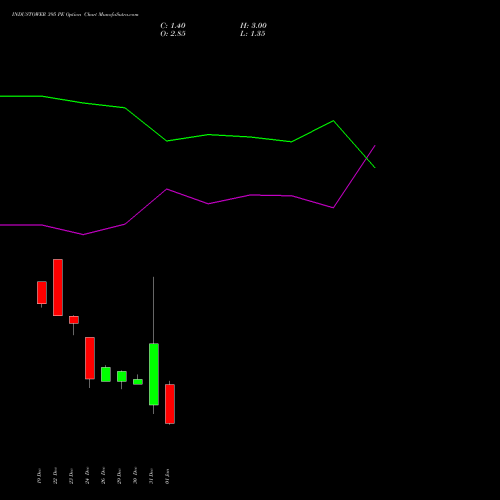
Task: Click the tall red candlestick for 22 Dec
Action: (58, 287)
